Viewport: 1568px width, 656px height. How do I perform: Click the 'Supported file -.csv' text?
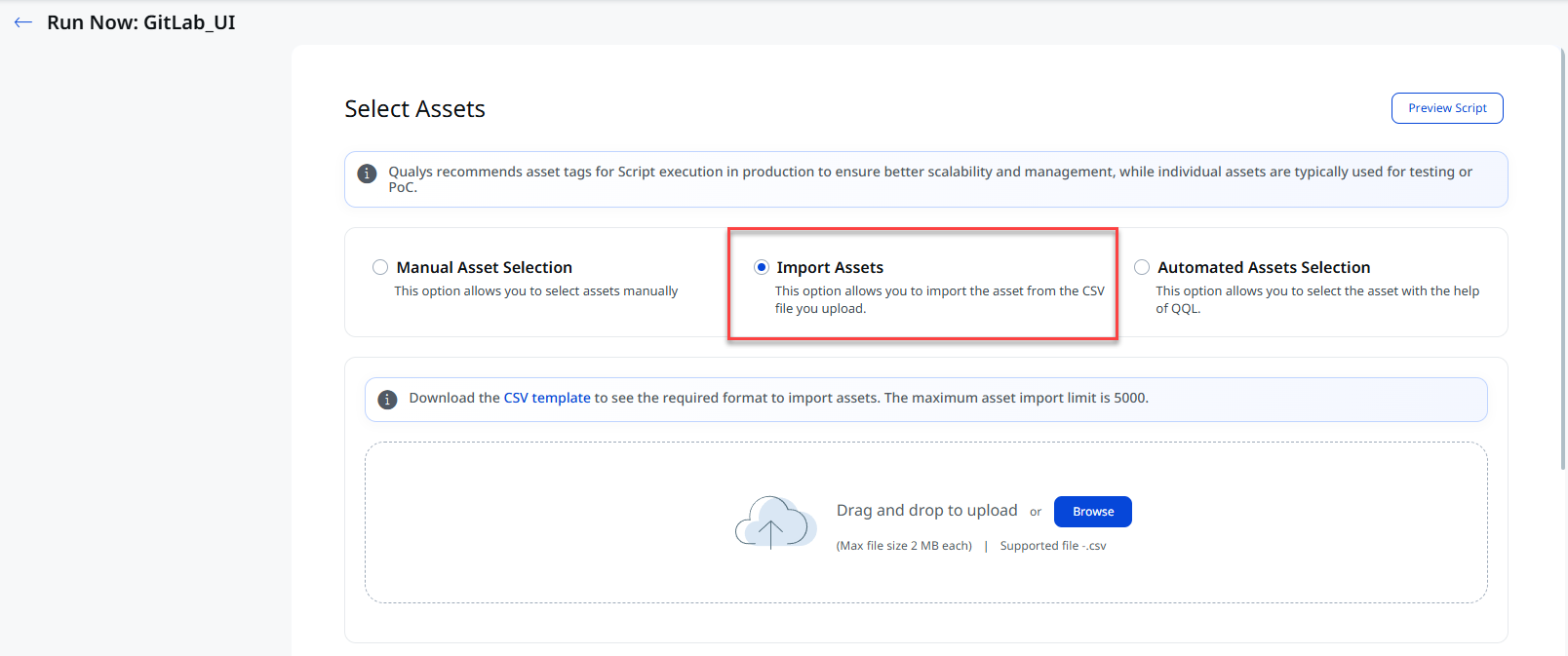[x=1053, y=546]
